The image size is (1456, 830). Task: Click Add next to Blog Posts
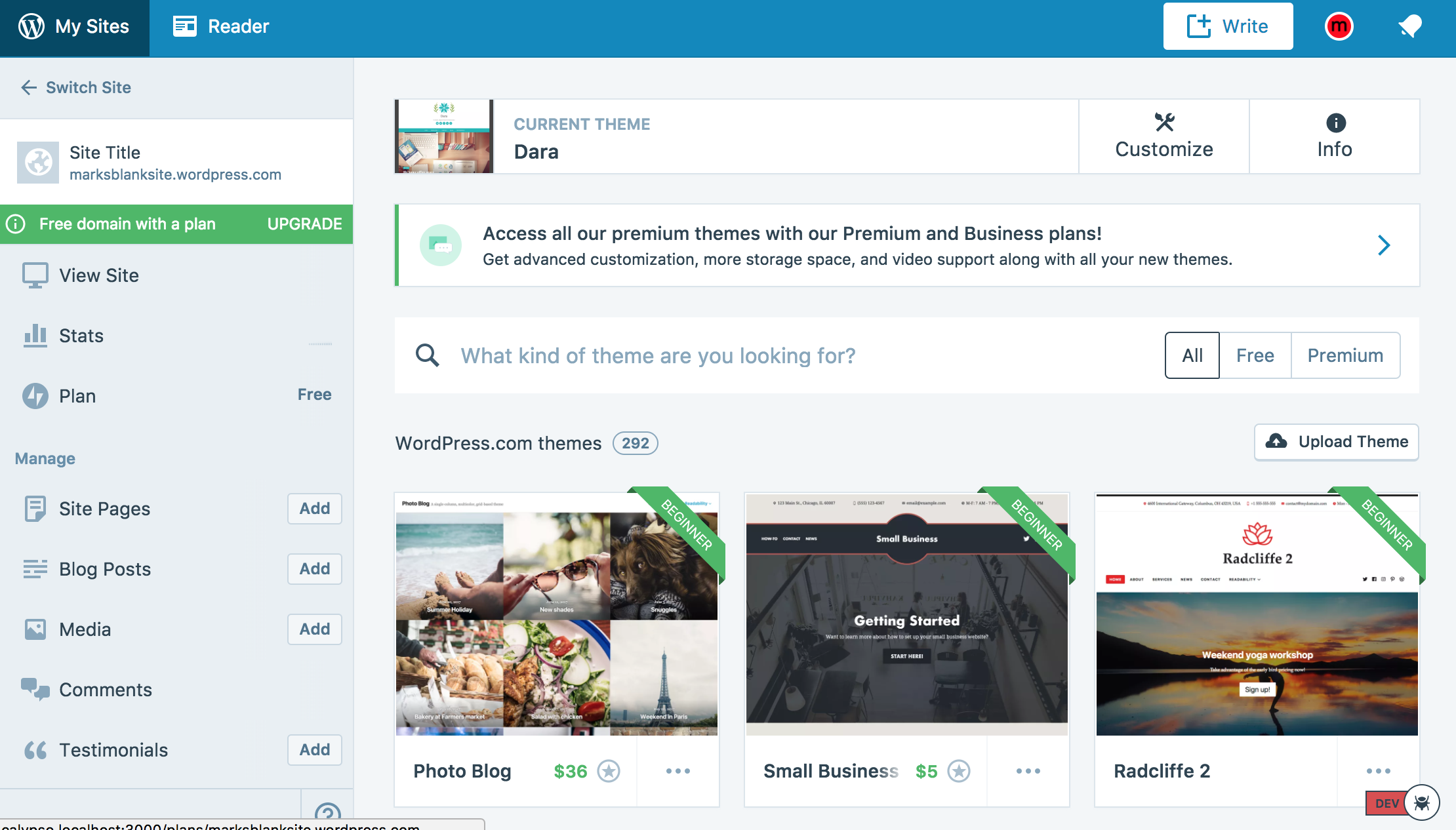pyautogui.click(x=314, y=568)
